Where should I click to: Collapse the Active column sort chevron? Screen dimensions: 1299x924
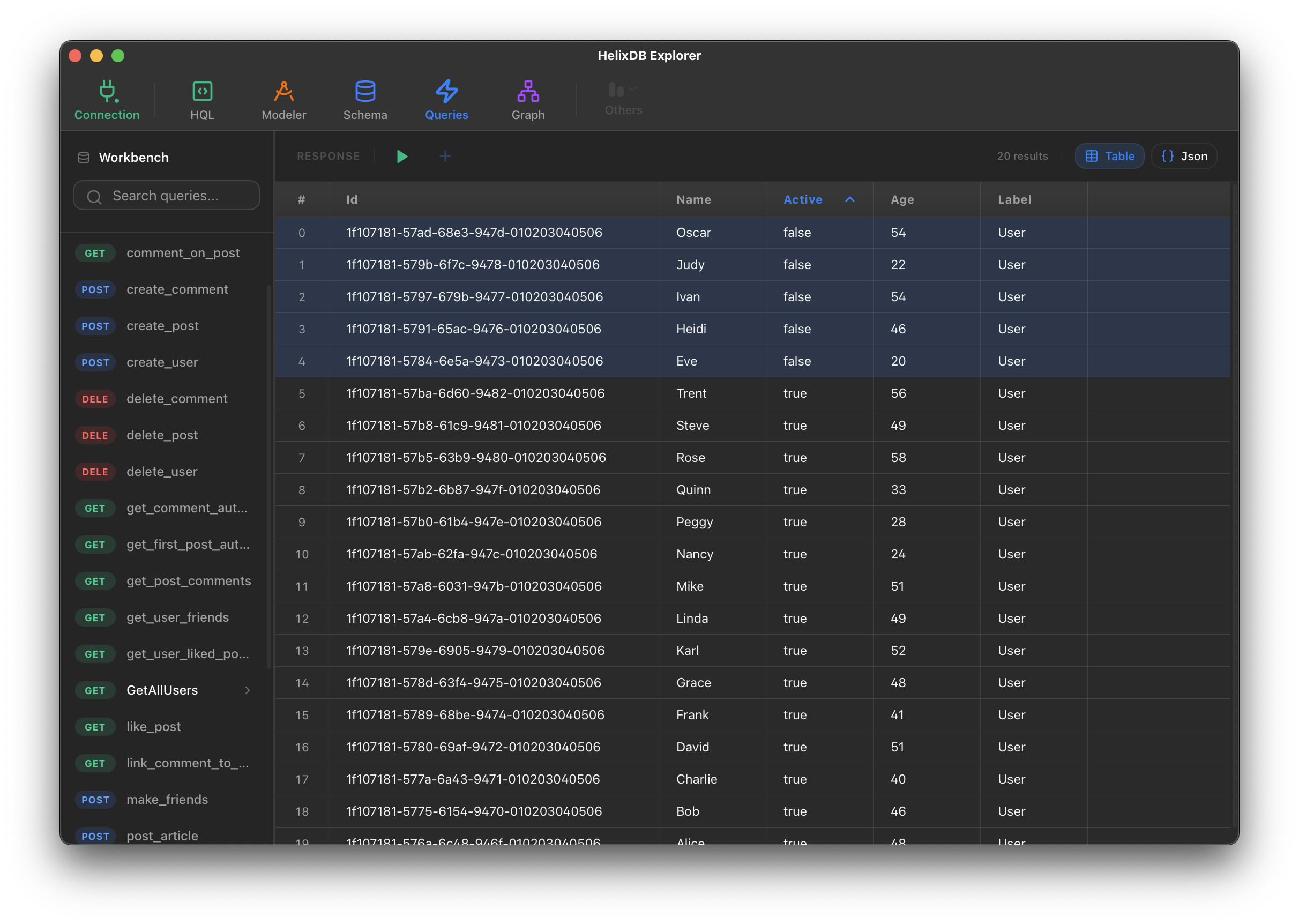coord(850,199)
